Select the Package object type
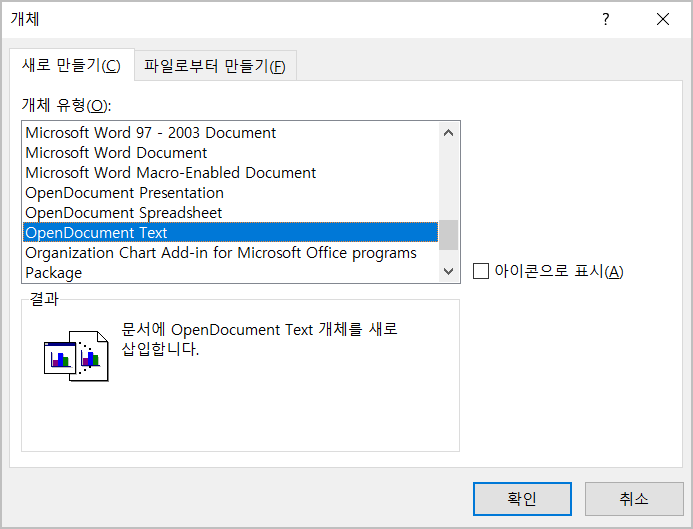Image resolution: width=693 pixels, height=529 pixels. [230, 273]
